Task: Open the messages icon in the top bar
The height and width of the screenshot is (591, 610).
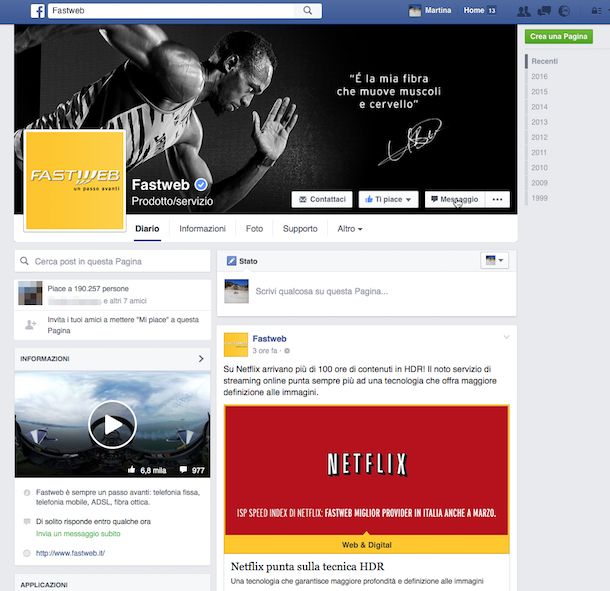Action: point(544,11)
